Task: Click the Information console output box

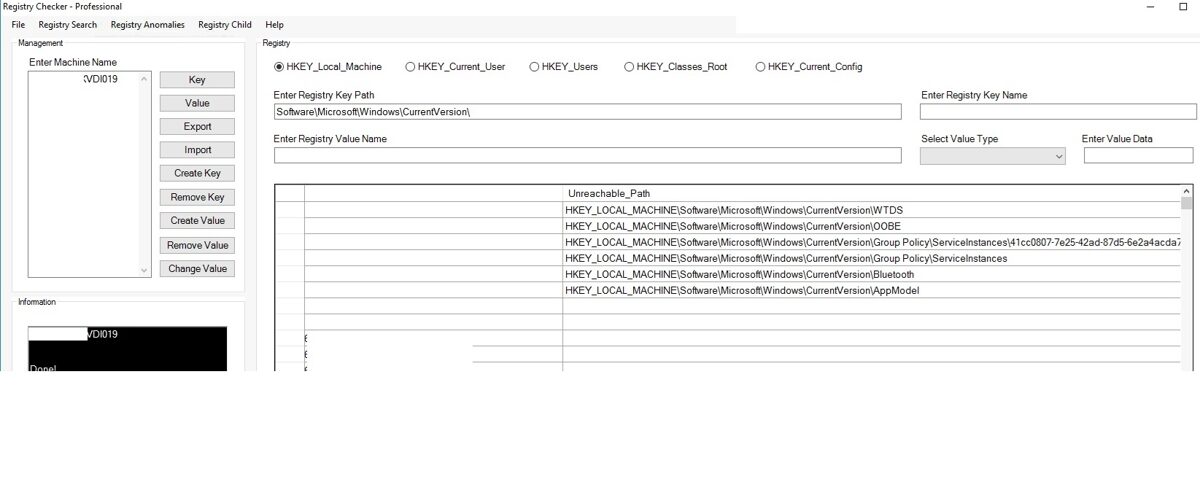Action: (127, 349)
